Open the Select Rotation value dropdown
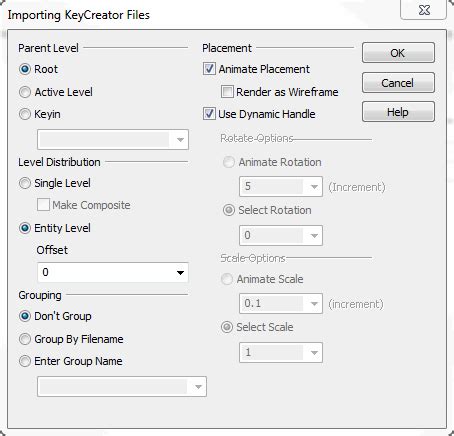Screen dimensions: 454x436 tap(314, 236)
